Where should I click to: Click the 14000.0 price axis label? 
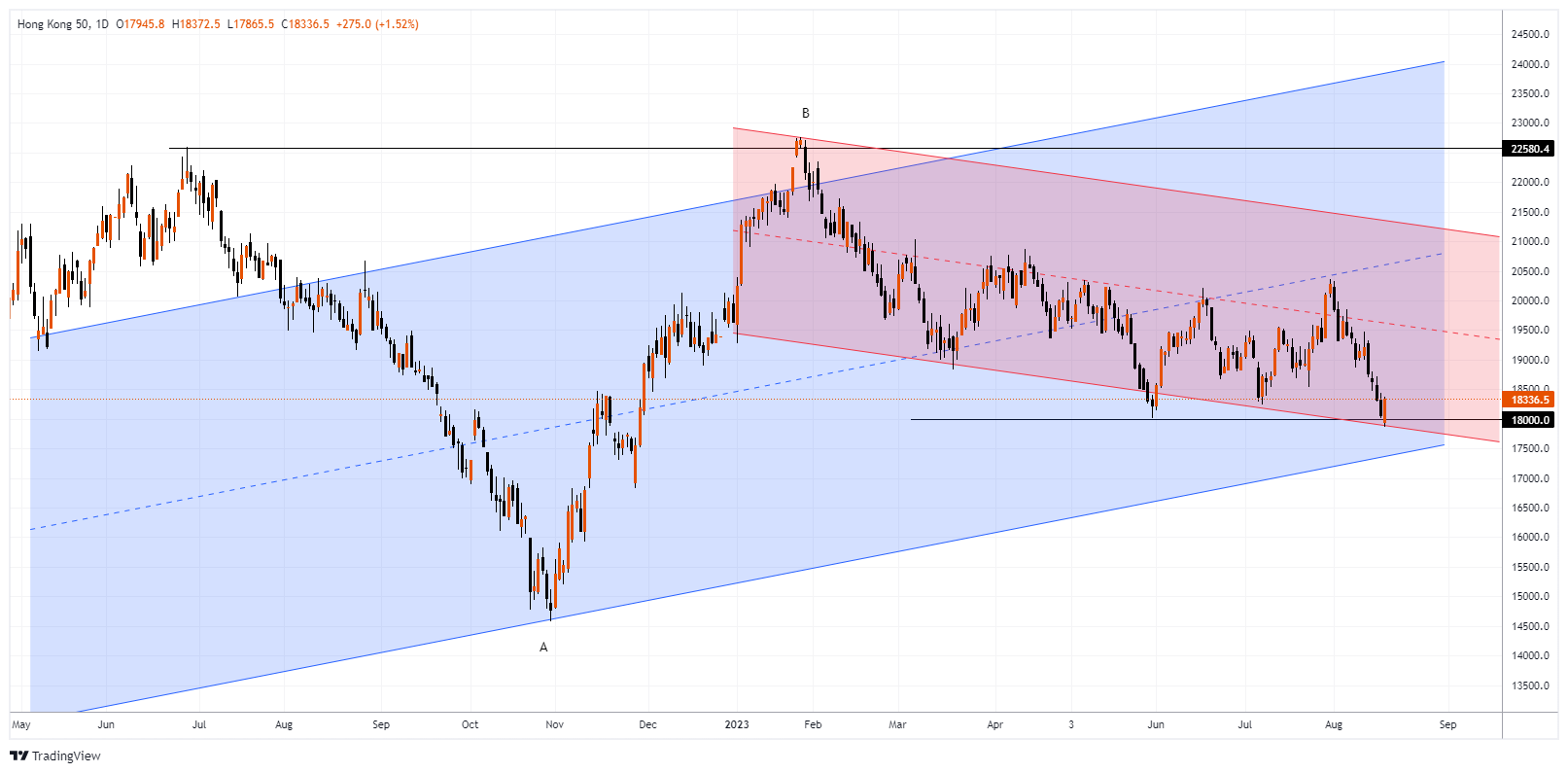pyautogui.click(x=1530, y=655)
